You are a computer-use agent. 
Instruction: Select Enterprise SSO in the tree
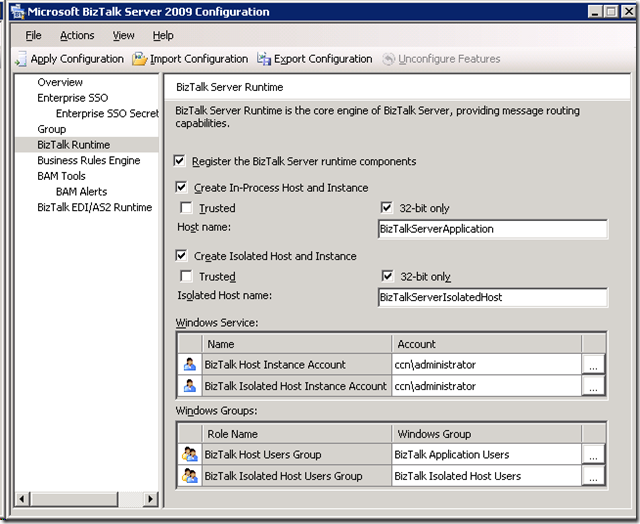[x=73, y=98]
